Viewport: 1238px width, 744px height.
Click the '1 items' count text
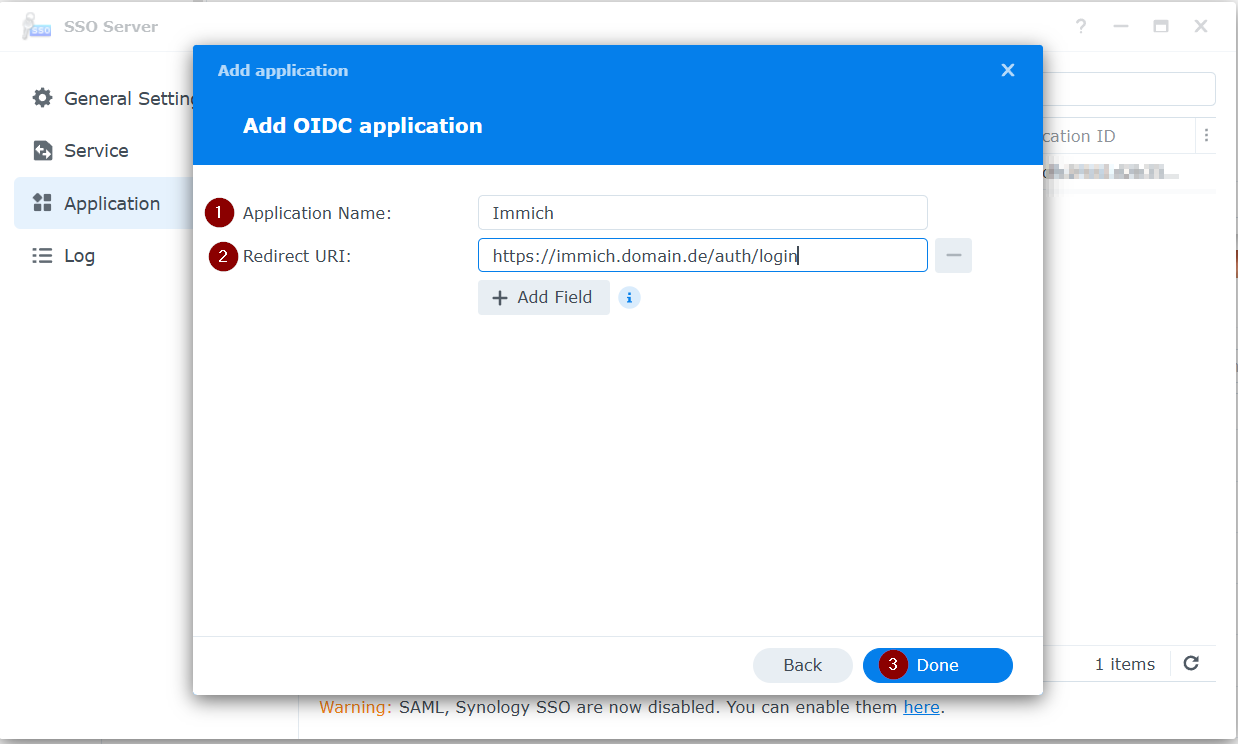tap(1125, 664)
